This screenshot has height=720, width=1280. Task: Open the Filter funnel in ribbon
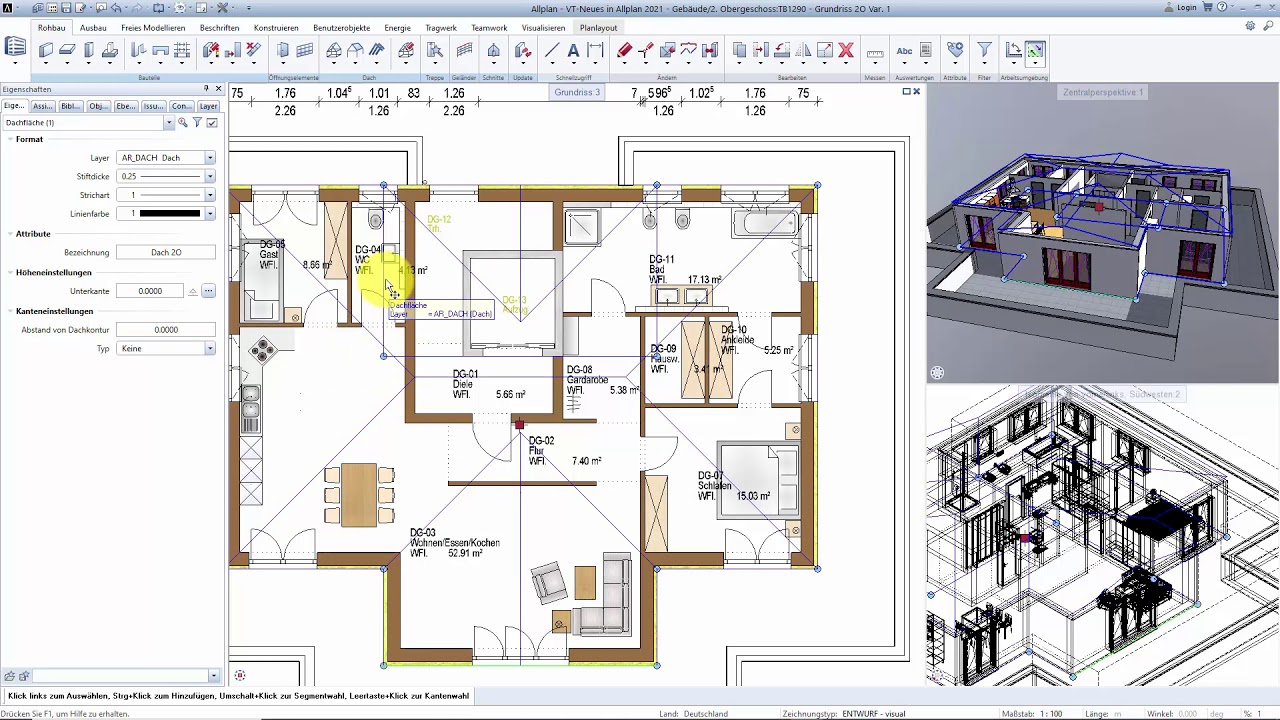pos(984,50)
